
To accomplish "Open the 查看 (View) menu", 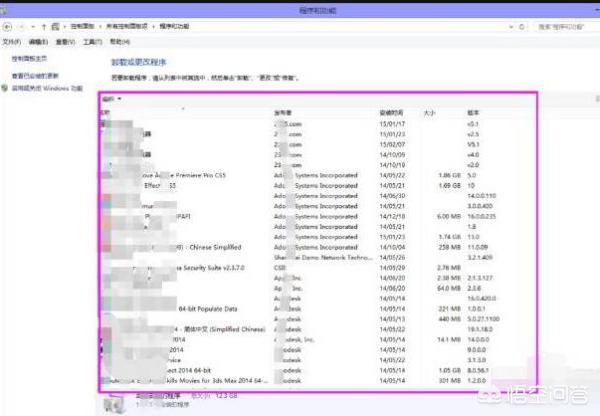I will pos(65,43).
